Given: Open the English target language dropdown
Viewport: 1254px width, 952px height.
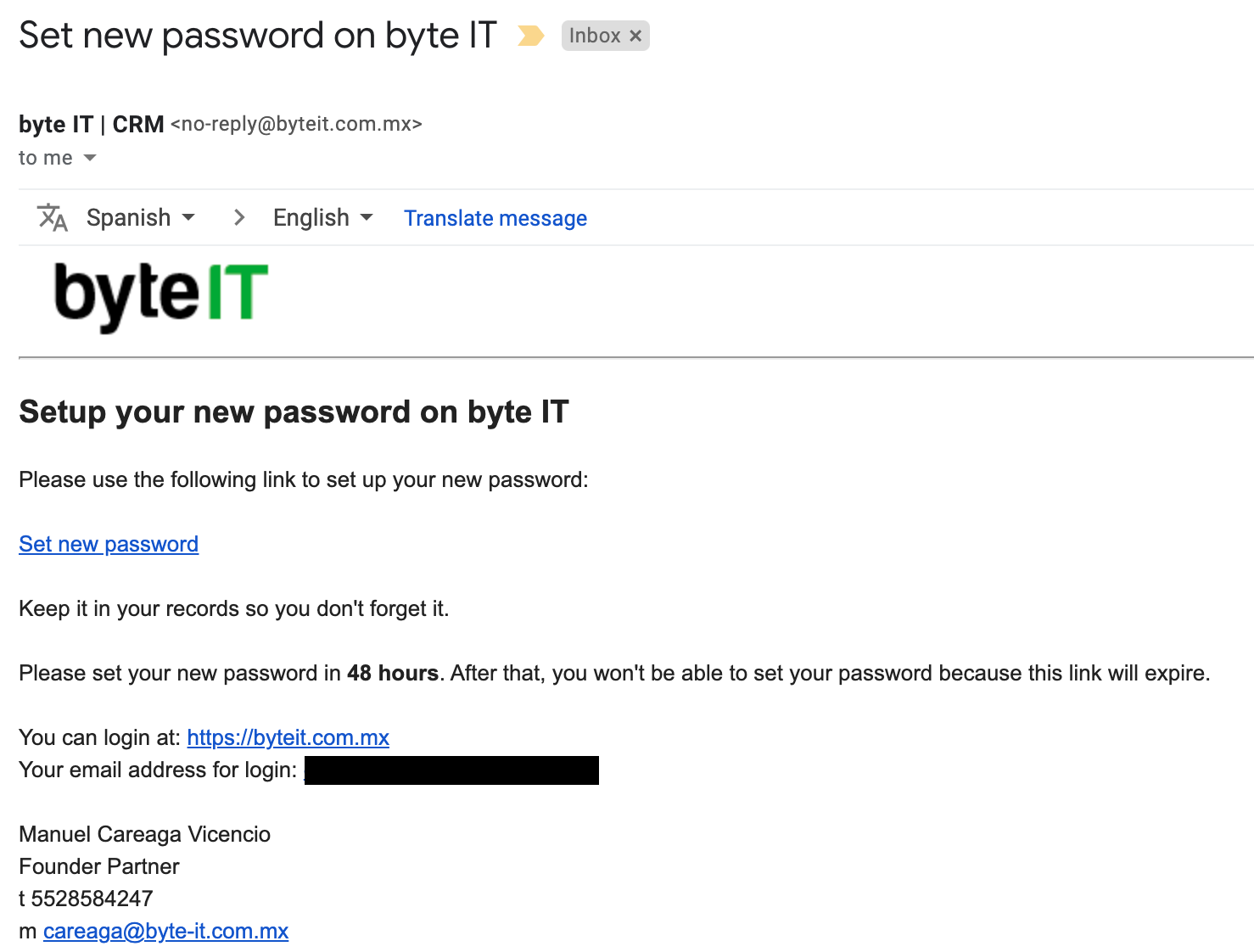Looking at the screenshot, I should pos(322,218).
